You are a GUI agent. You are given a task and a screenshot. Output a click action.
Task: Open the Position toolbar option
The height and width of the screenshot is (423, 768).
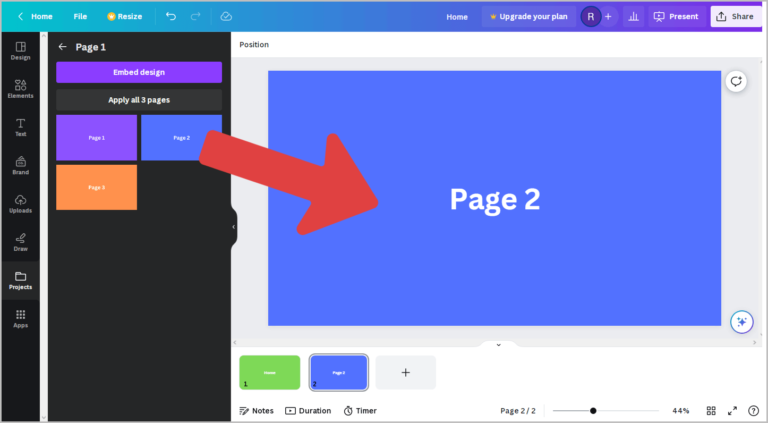(x=254, y=45)
